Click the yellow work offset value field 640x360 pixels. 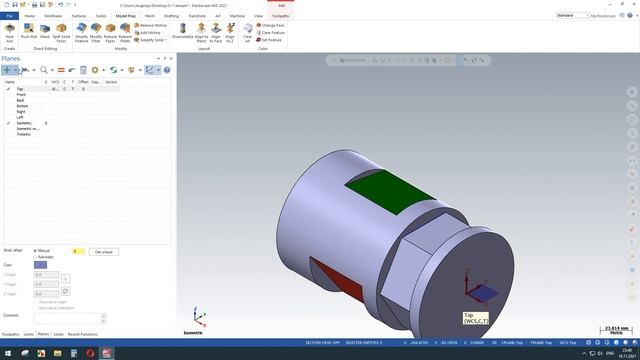[78, 251]
